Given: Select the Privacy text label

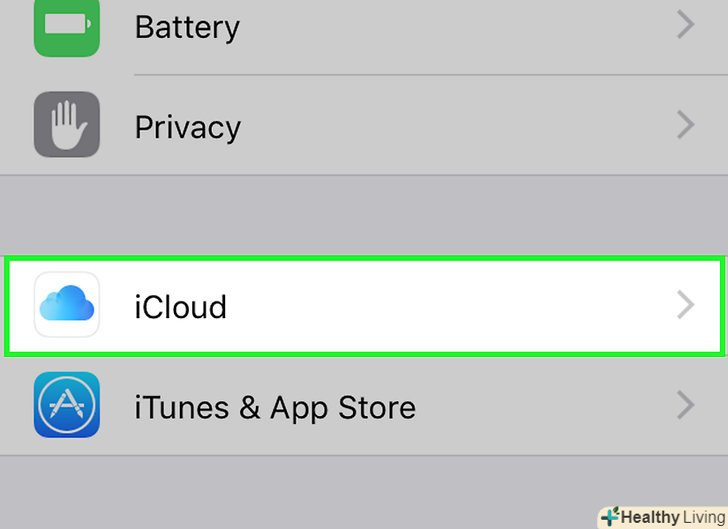Looking at the screenshot, I should pyautogui.click(x=187, y=127).
